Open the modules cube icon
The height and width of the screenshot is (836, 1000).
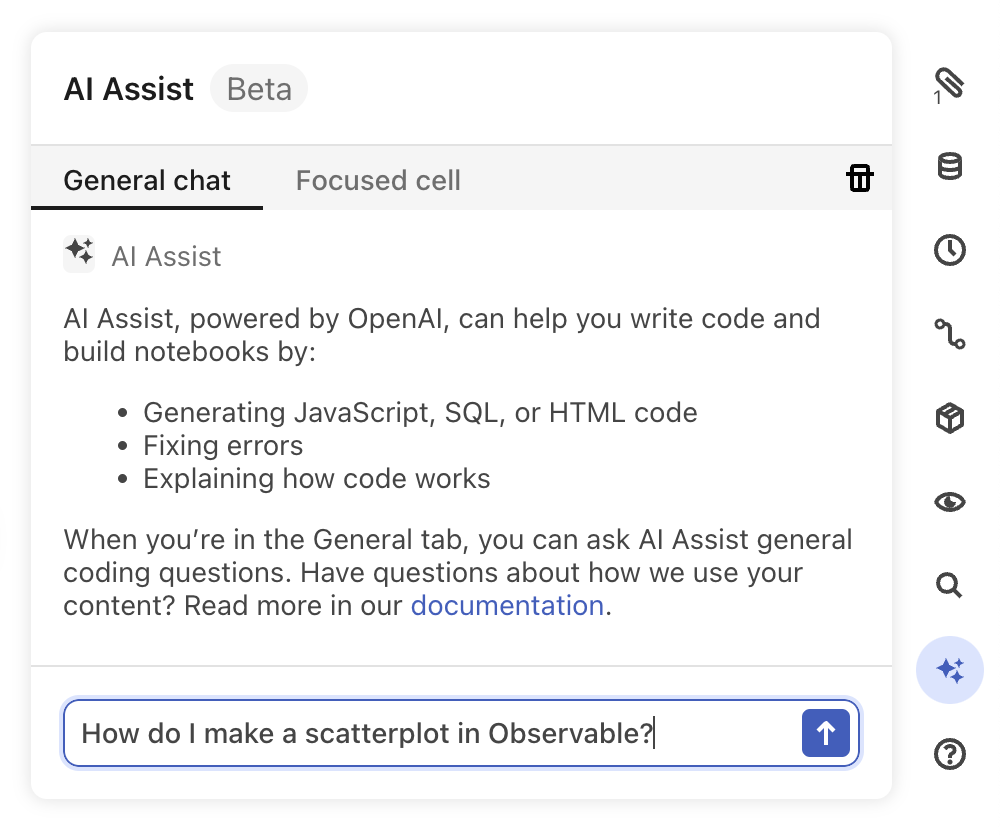pos(948,419)
